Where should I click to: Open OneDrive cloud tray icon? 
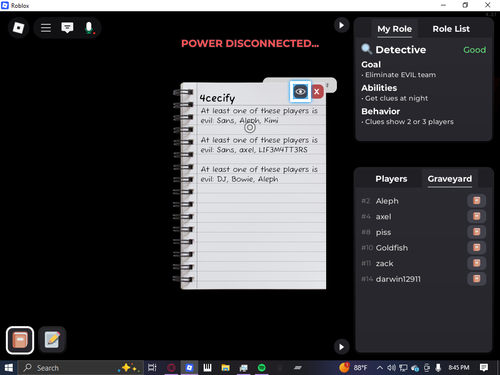coord(415,368)
